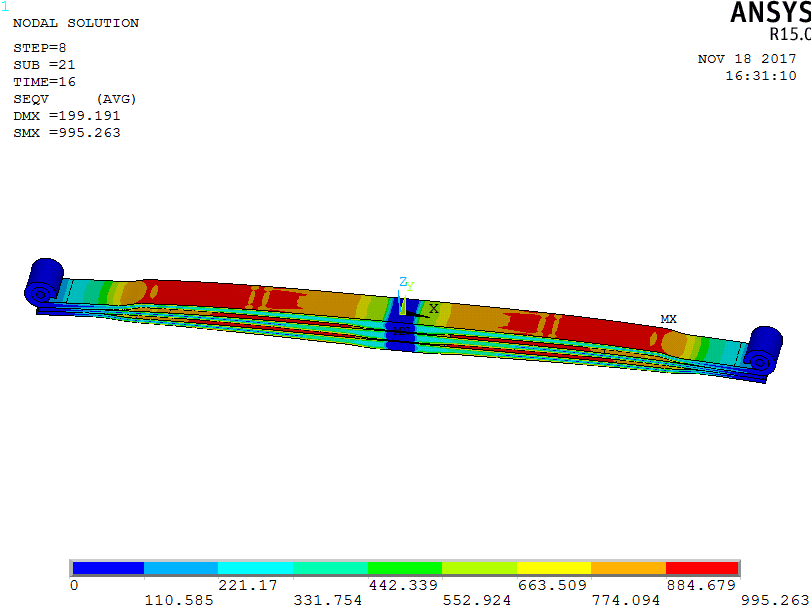Click the SEQV (AVG) label
The height and width of the screenshot is (609, 811).
[75, 99]
